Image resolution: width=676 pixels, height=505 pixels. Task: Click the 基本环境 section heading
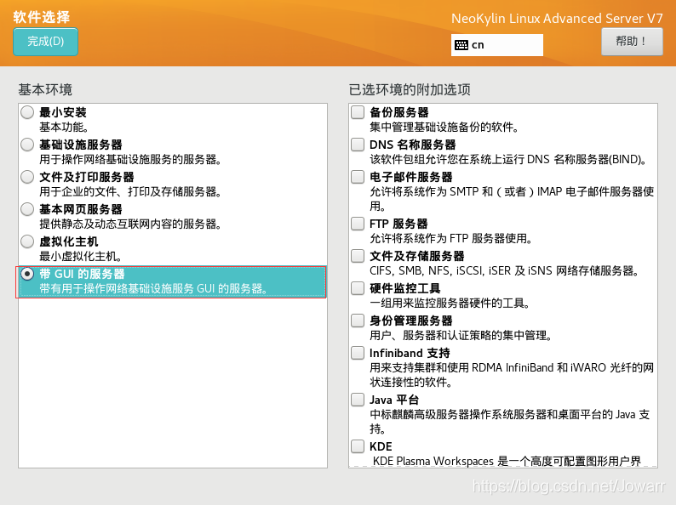[45, 90]
